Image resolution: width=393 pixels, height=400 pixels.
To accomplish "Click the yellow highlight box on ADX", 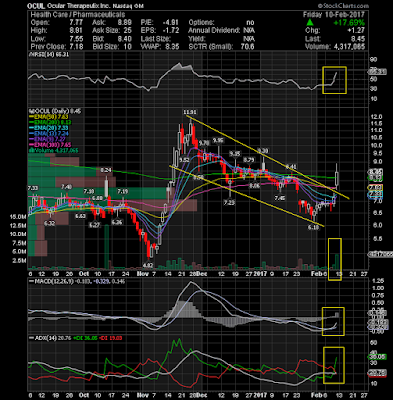I will [334, 365].
